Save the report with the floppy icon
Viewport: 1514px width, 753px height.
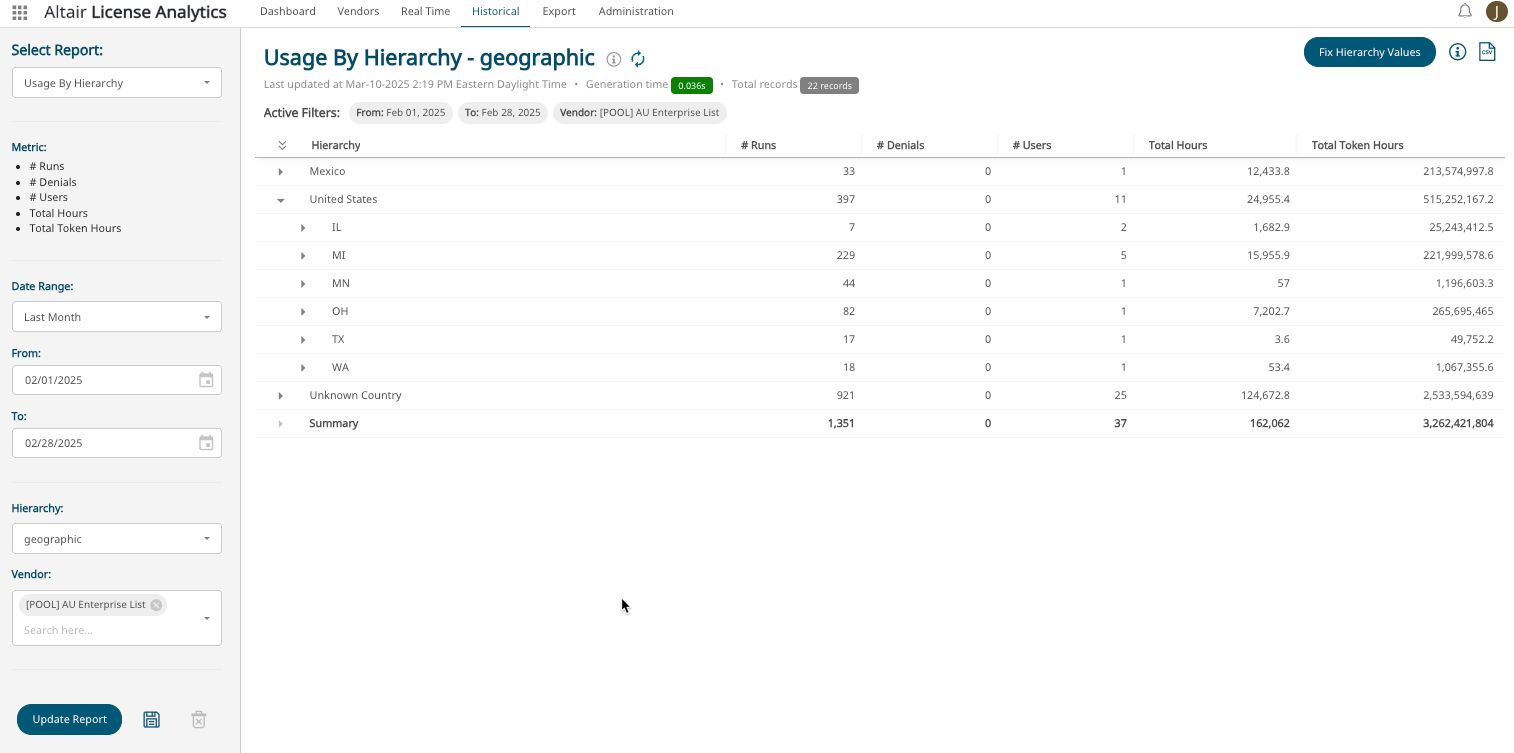(x=151, y=719)
